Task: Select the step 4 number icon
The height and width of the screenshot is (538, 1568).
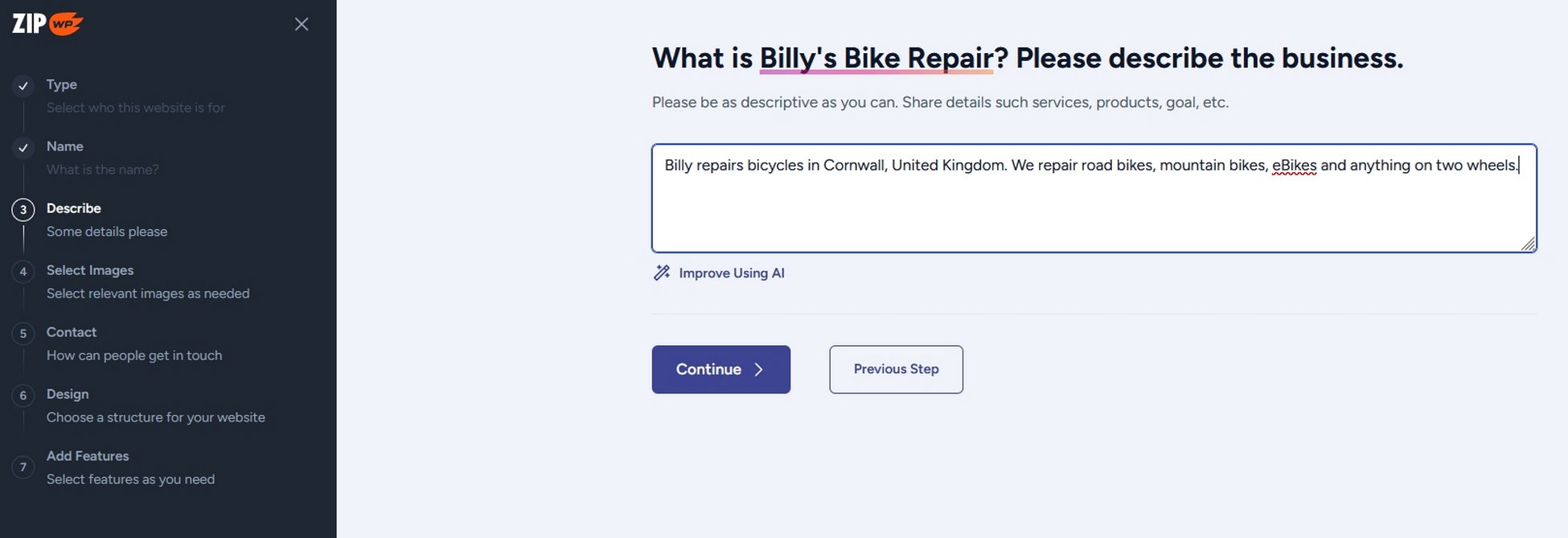Action: (23, 271)
